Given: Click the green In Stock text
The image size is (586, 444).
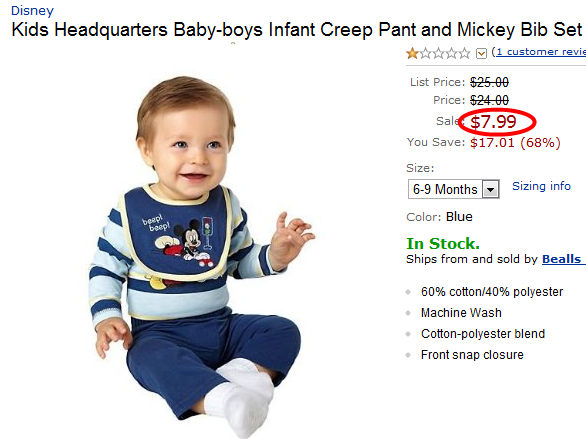Looking at the screenshot, I should pos(443,244).
